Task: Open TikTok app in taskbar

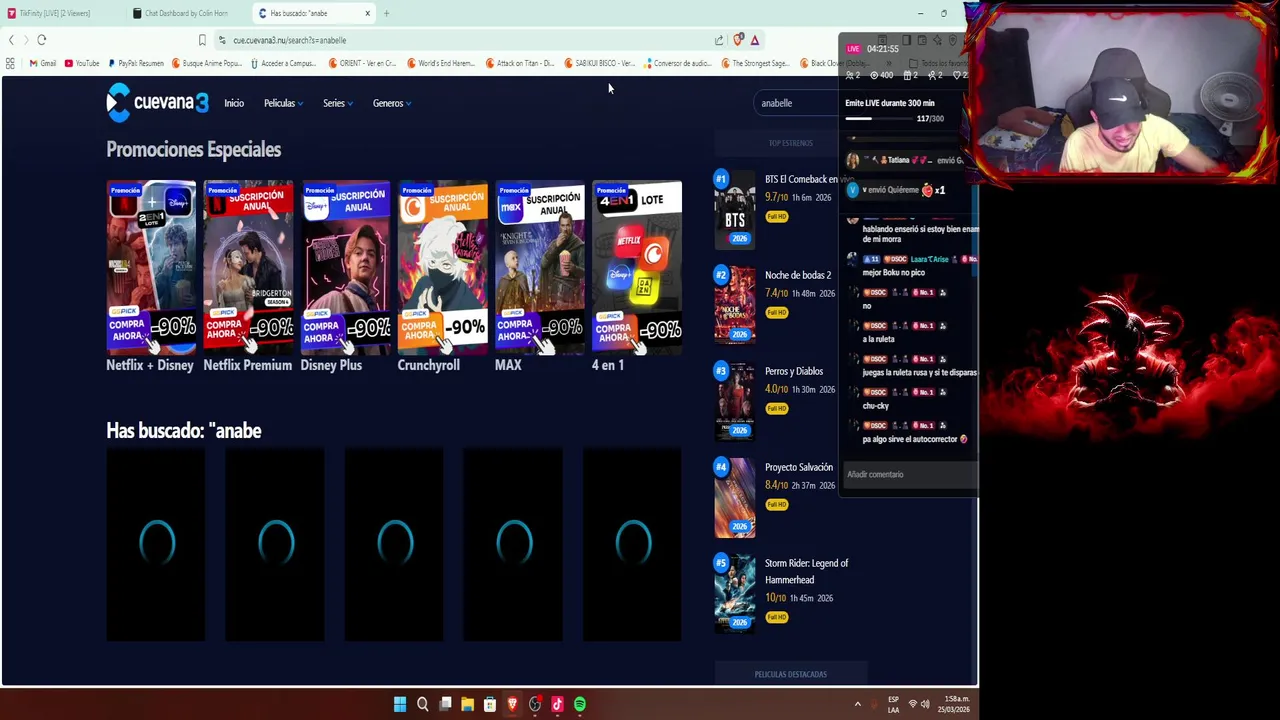Action: tap(557, 704)
